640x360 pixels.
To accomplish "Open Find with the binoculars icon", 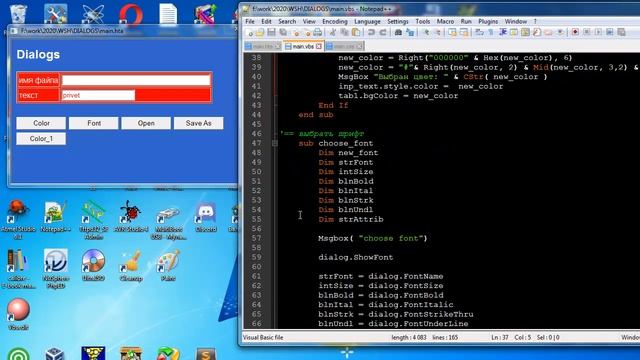I will (398, 32).
